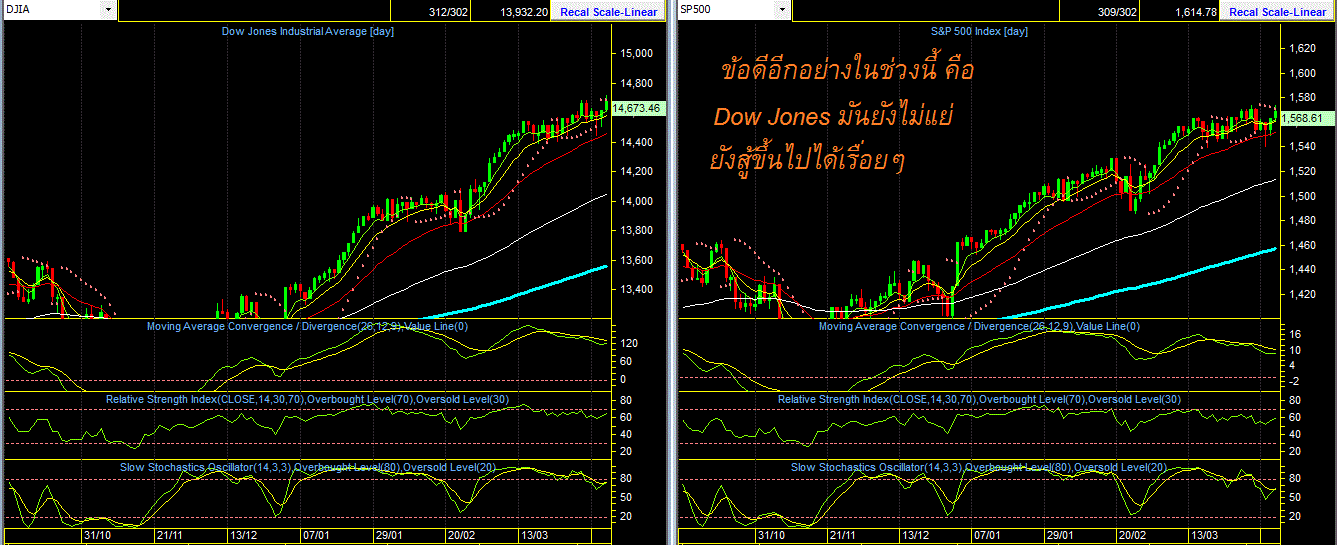This screenshot has height=545, width=1337.
Task: Click Recal Scale-Linear on the S&P 500 chart
Action: pos(1277,11)
